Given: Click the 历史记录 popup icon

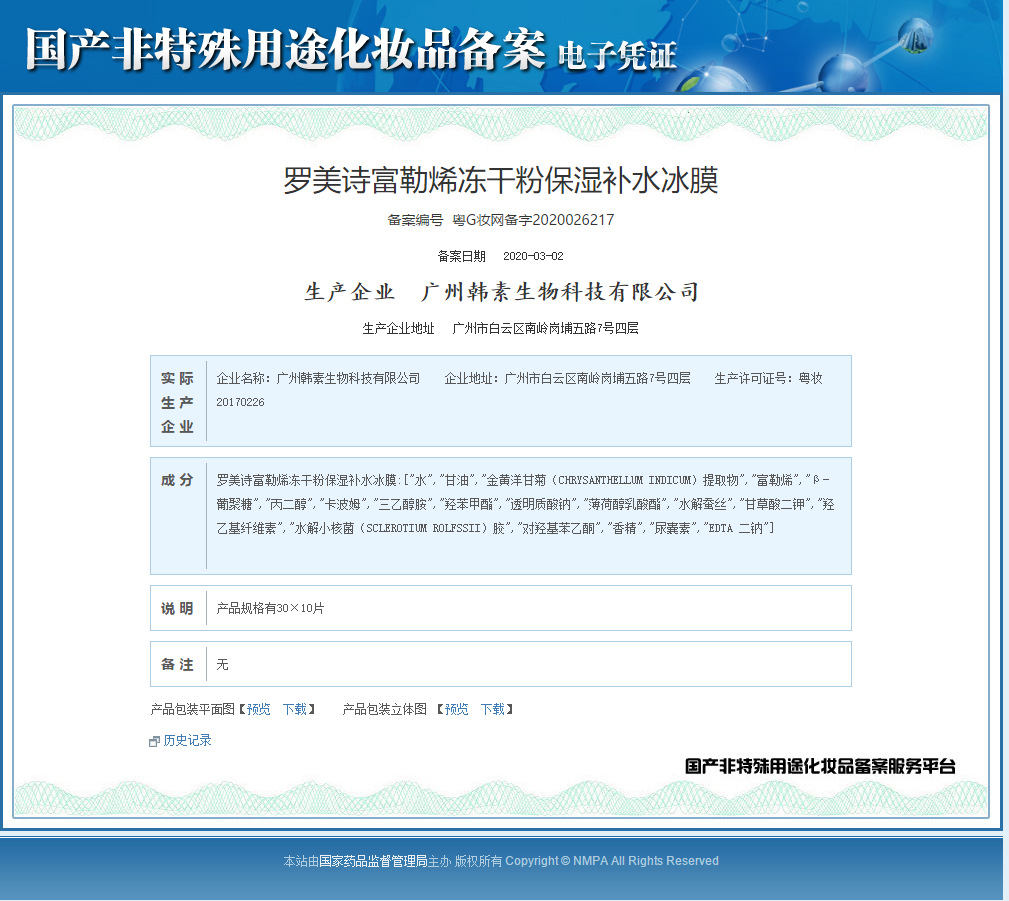Looking at the screenshot, I should (x=154, y=741).
